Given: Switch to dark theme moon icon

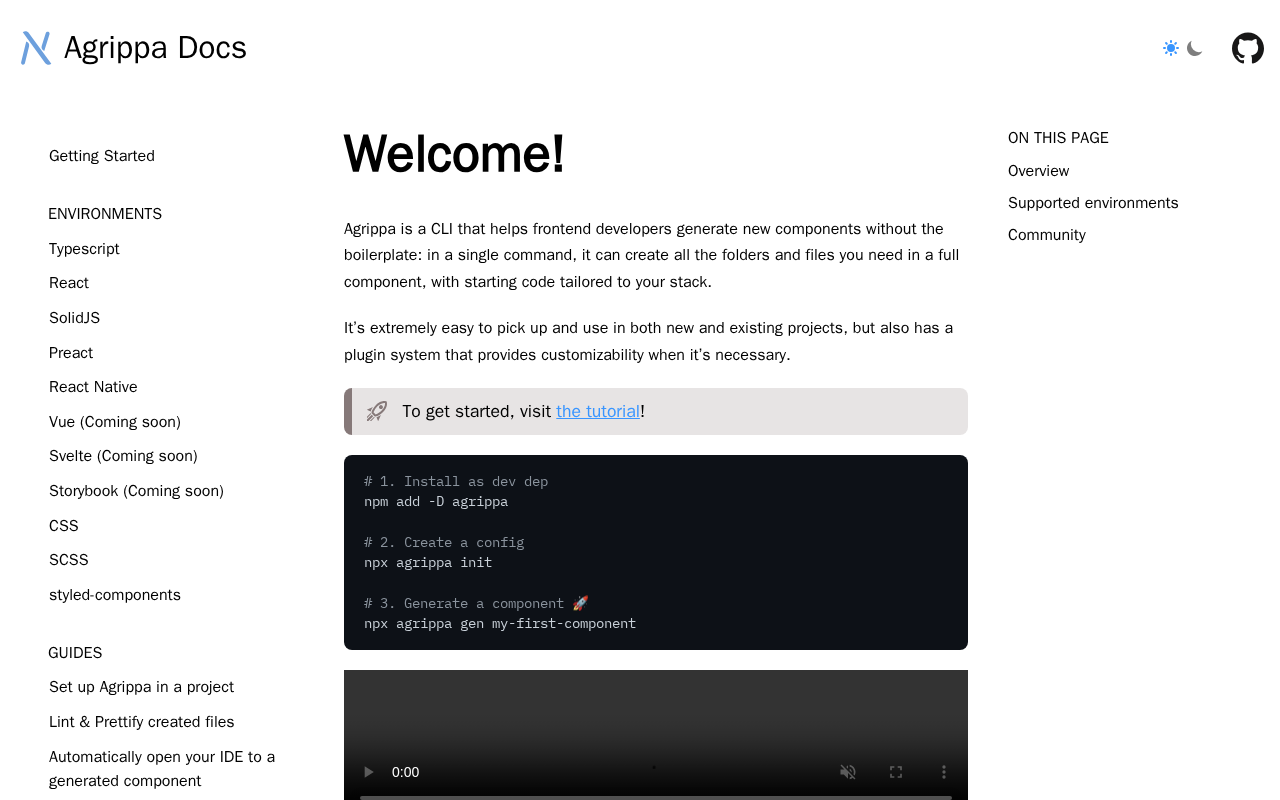Looking at the screenshot, I should tap(1194, 48).
